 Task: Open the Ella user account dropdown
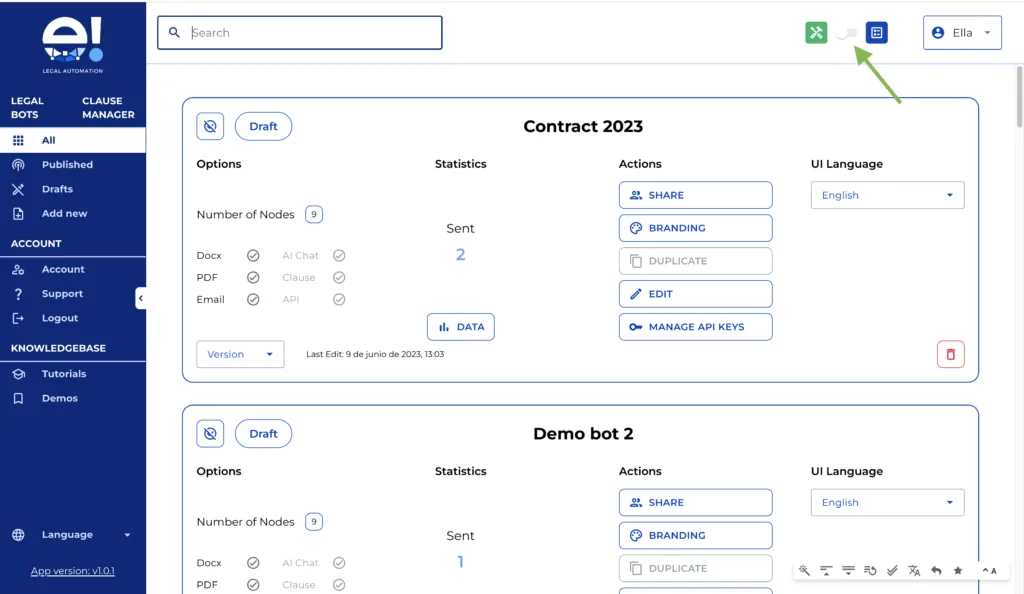coord(962,33)
